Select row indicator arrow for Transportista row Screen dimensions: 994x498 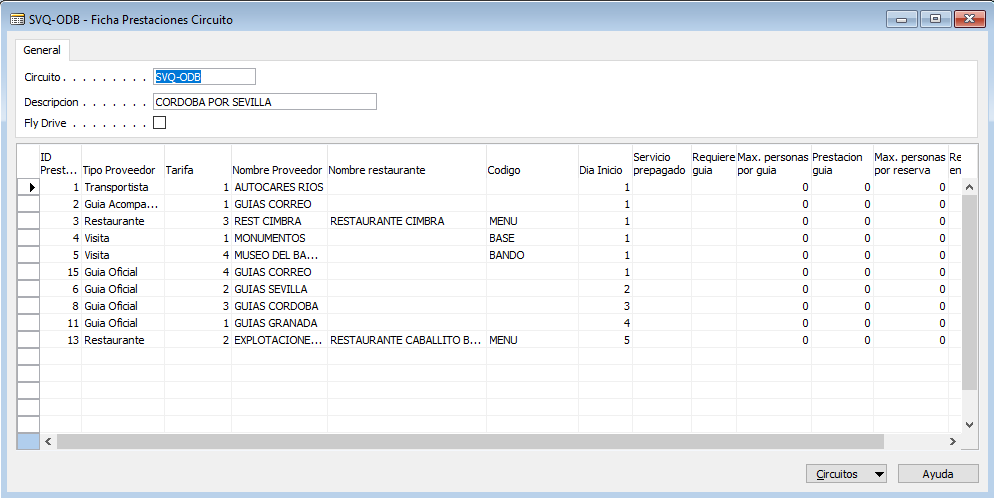(x=29, y=187)
